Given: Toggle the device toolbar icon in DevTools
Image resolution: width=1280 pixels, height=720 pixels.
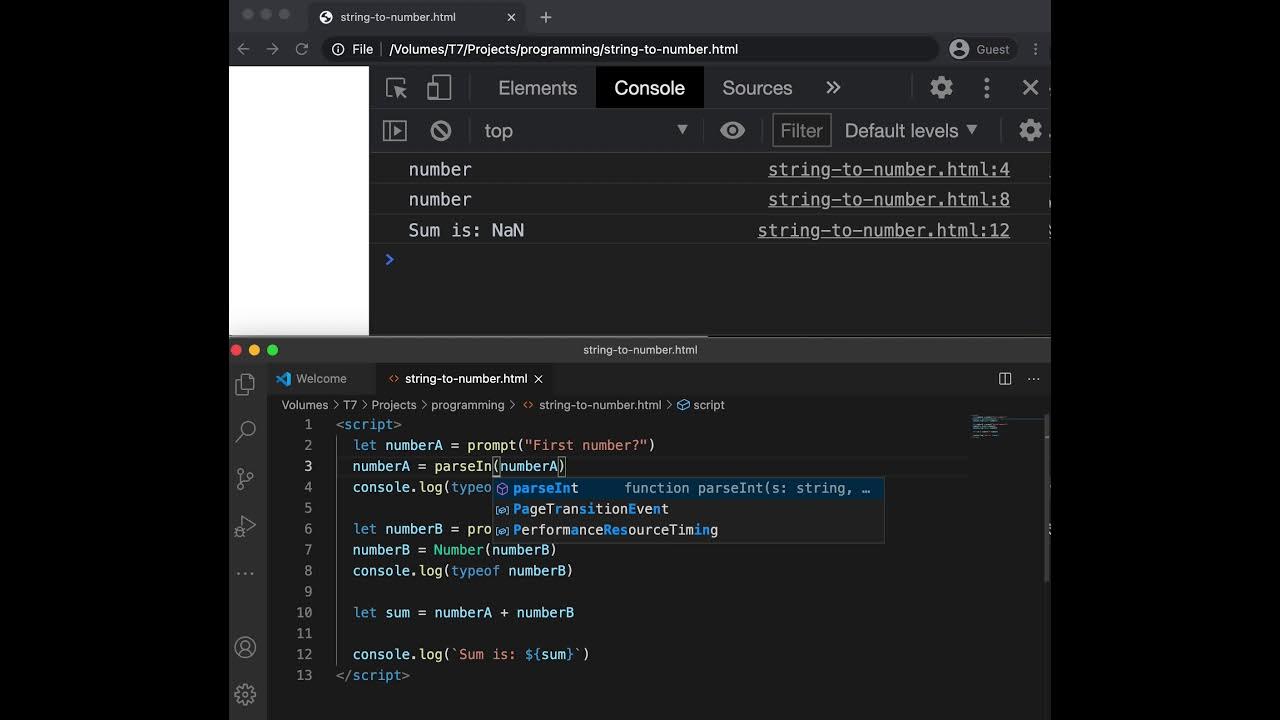Looking at the screenshot, I should tap(439, 88).
